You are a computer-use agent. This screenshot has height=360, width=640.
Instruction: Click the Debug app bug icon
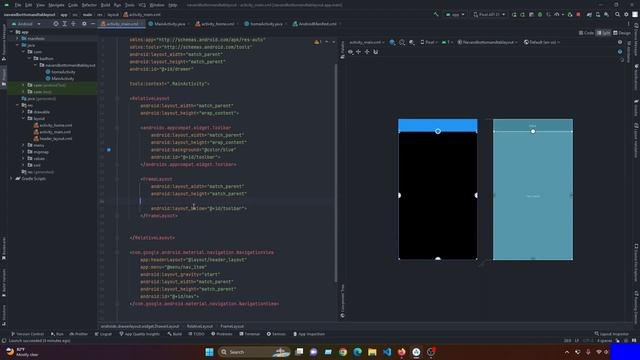pos(540,14)
